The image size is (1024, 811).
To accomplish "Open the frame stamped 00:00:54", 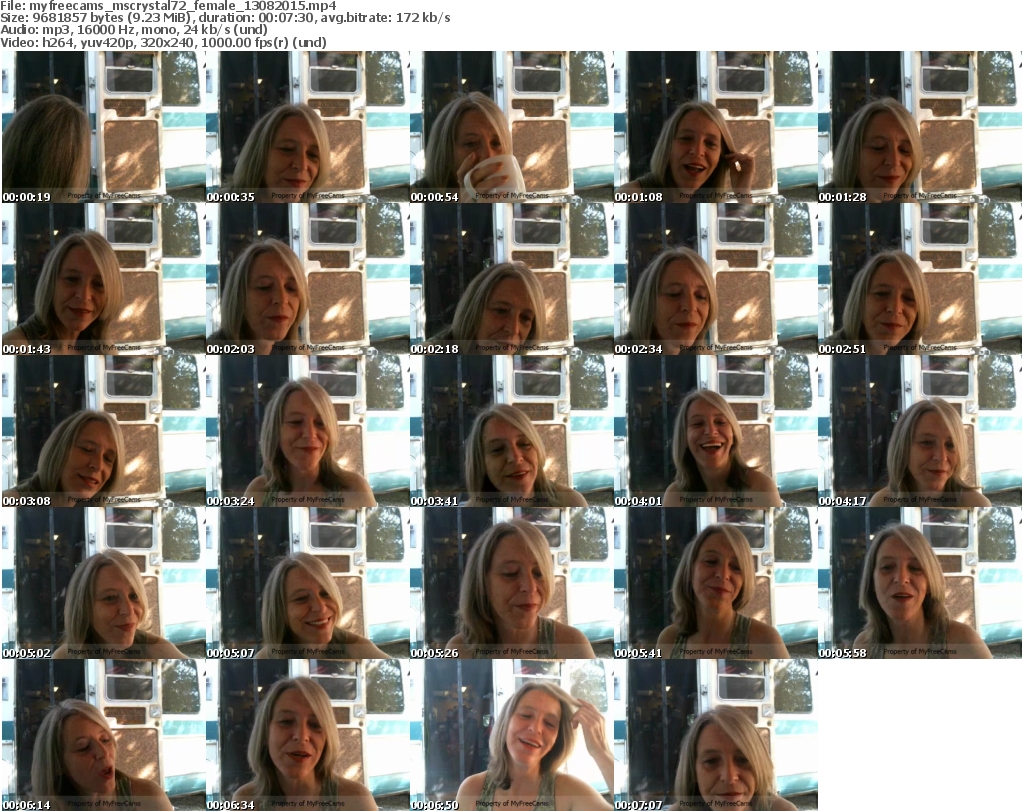I will (511, 127).
